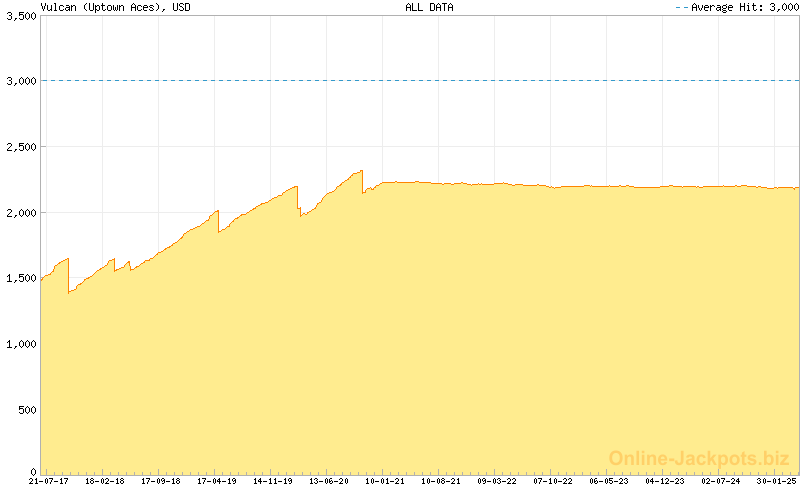Image resolution: width=800 pixels, height=490 pixels.
Task: Click the 3,500 value on y-axis
Action: (x=18, y=16)
